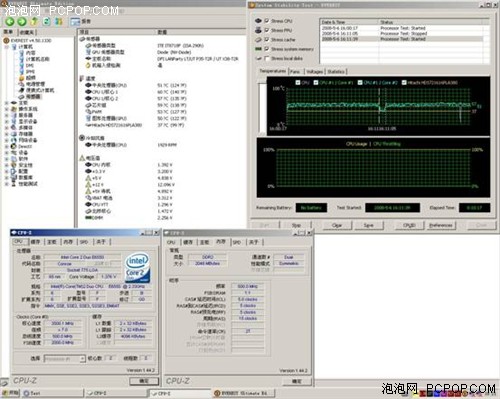Click the disk icon beside Stress local disks
The image size is (500, 399).
pyautogui.click(x=258, y=58)
